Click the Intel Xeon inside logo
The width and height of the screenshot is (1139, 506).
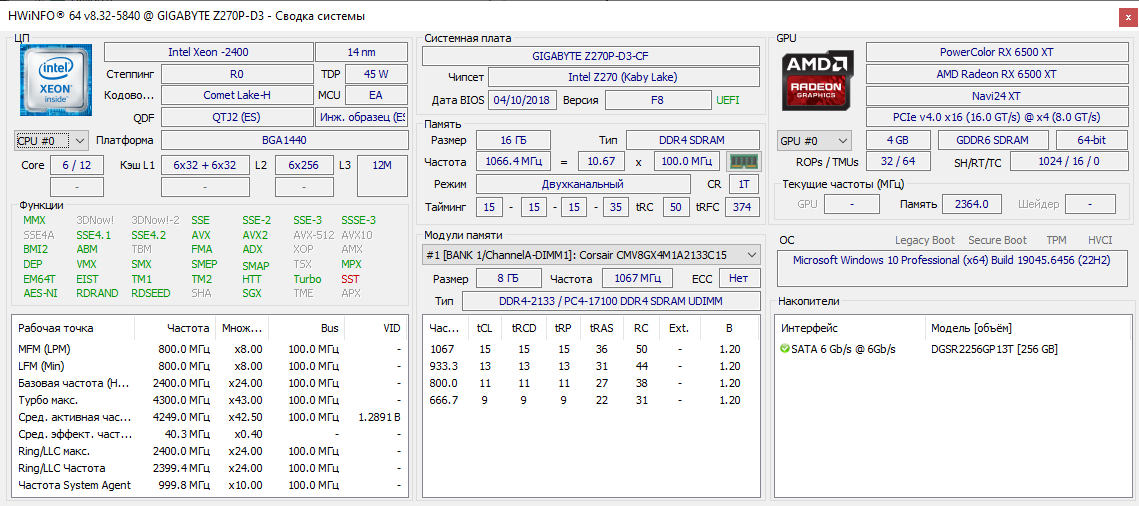click(56, 81)
